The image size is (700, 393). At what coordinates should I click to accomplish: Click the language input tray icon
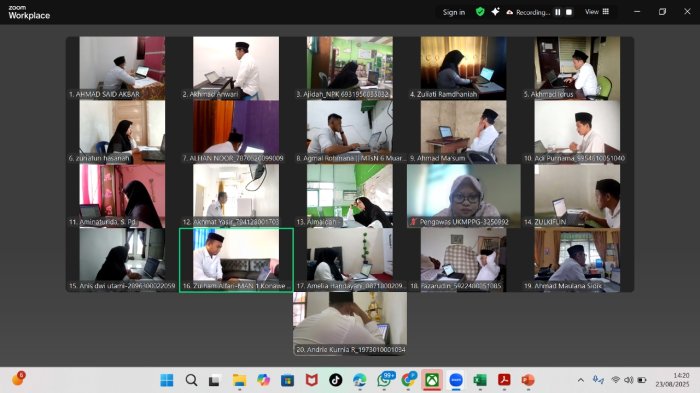click(598, 380)
